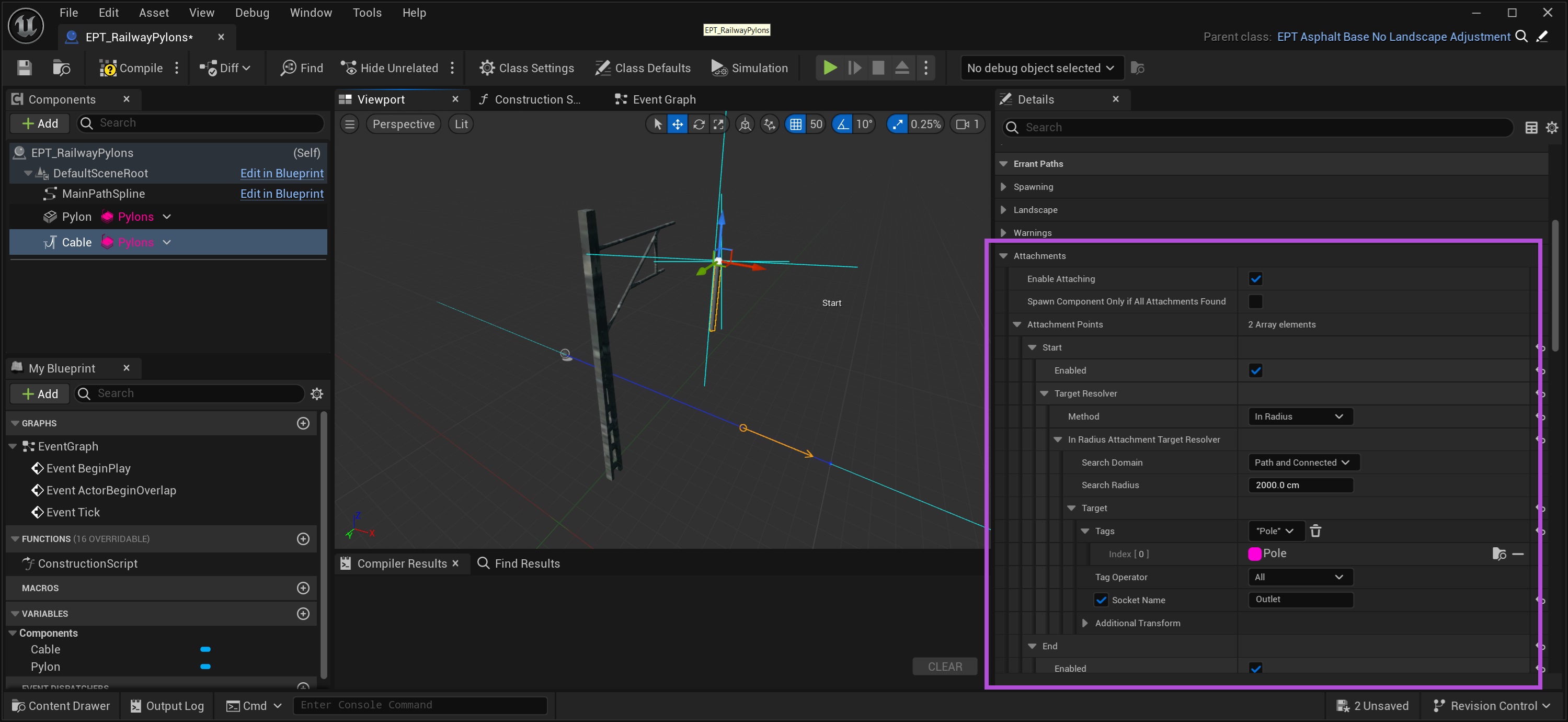Click Edit in Blueprint link for MainPathSpline
Screen dimensions: 1568x722
click(282, 194)
